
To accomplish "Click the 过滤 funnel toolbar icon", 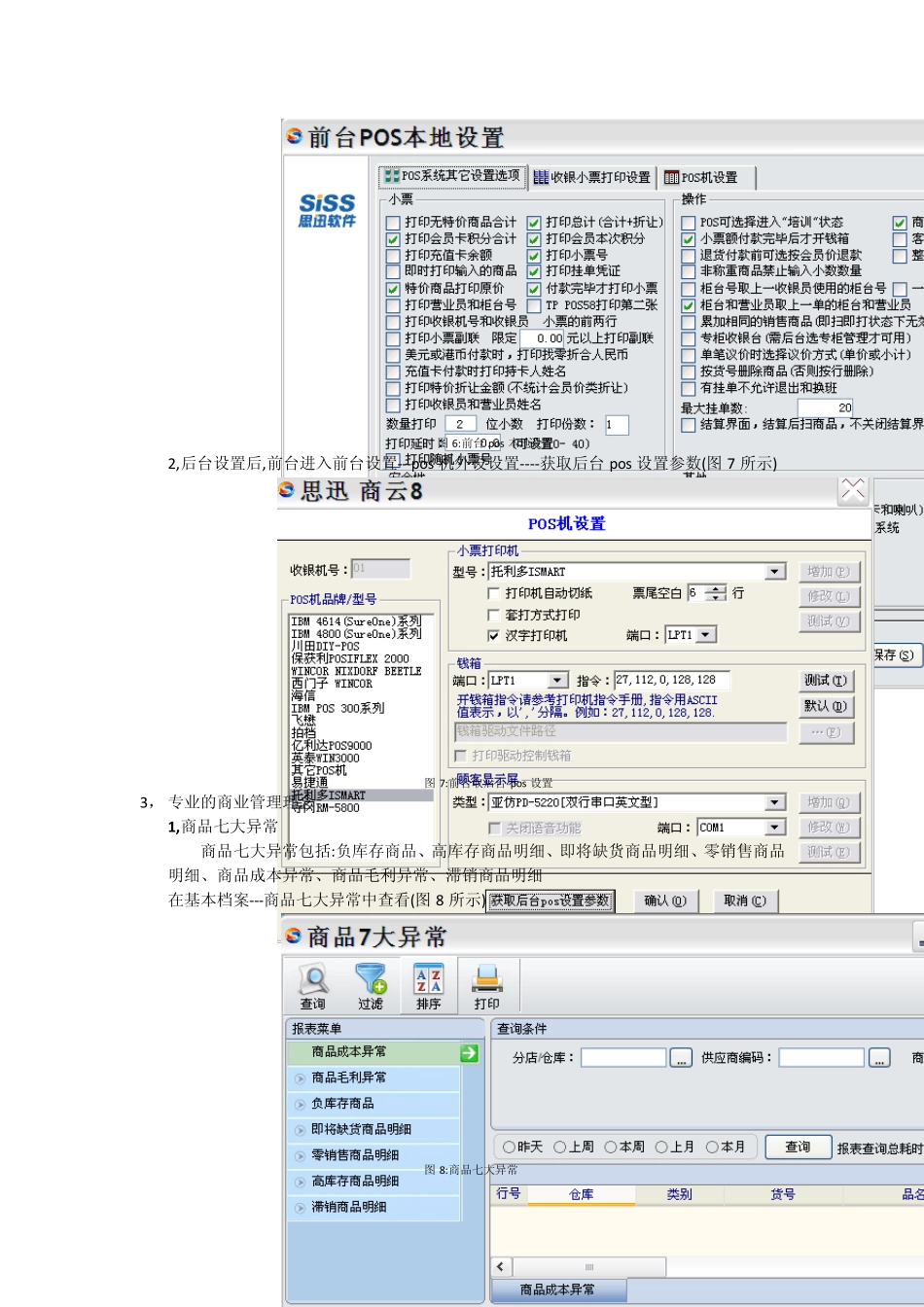I will (x=371, y=978).
